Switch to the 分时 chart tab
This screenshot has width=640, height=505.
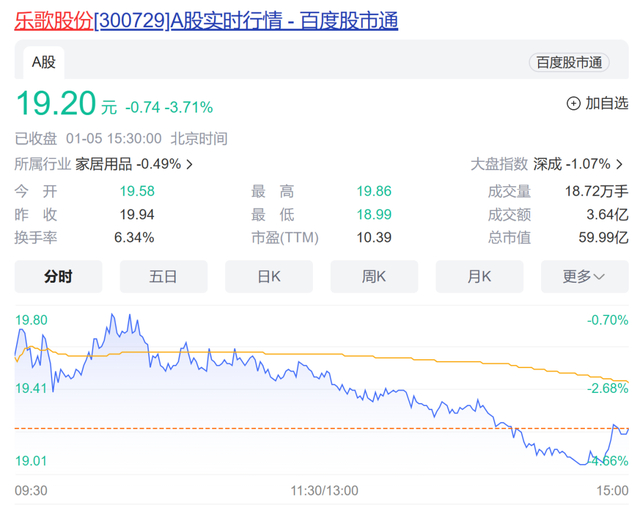click(x=58, y=276)
